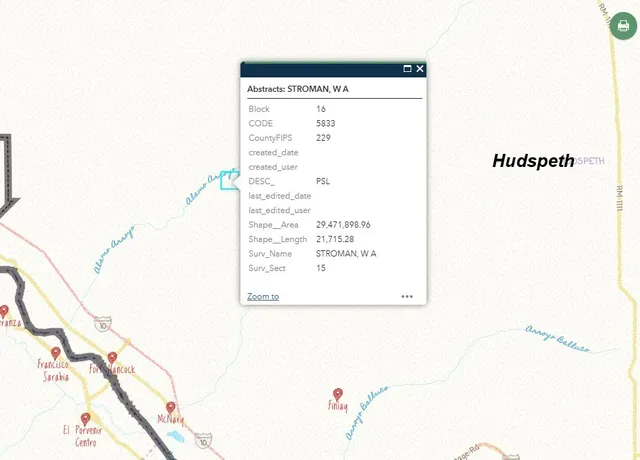Click the Hudspeth county label
Viewport: 640px width, 460px height.
(x=533, y=160)
